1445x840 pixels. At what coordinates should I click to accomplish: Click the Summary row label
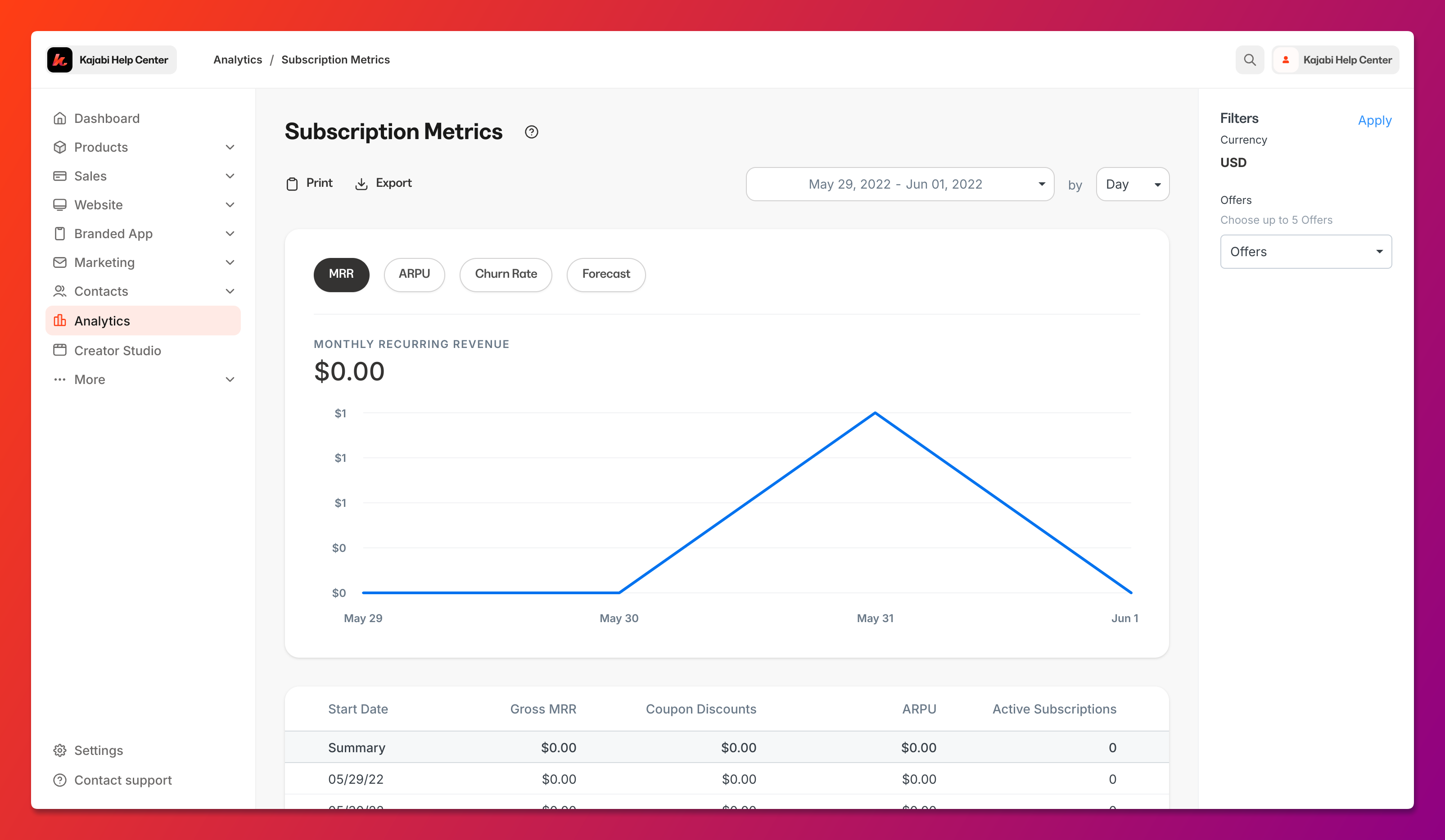357,748
